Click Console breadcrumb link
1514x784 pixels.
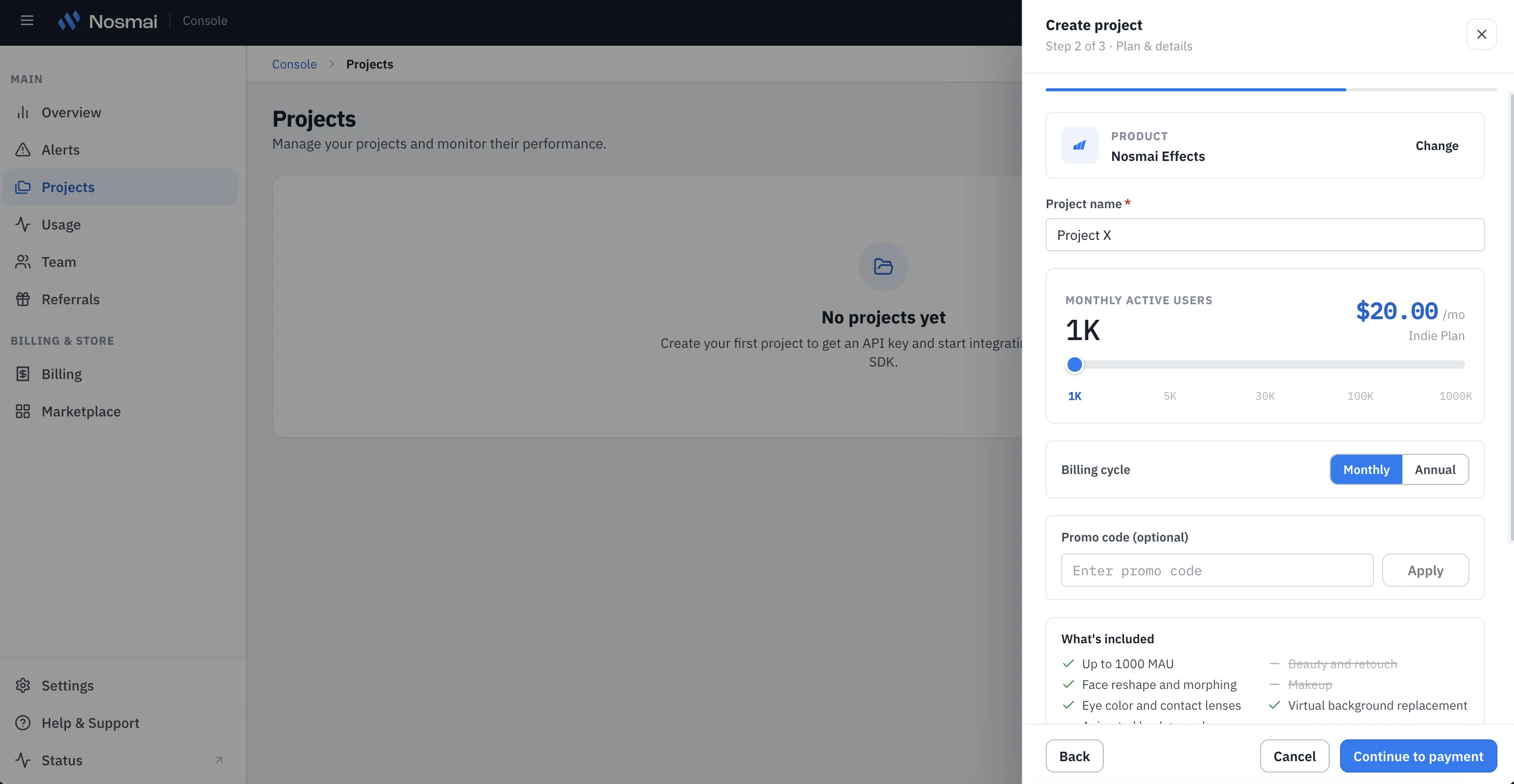[294, 64]
